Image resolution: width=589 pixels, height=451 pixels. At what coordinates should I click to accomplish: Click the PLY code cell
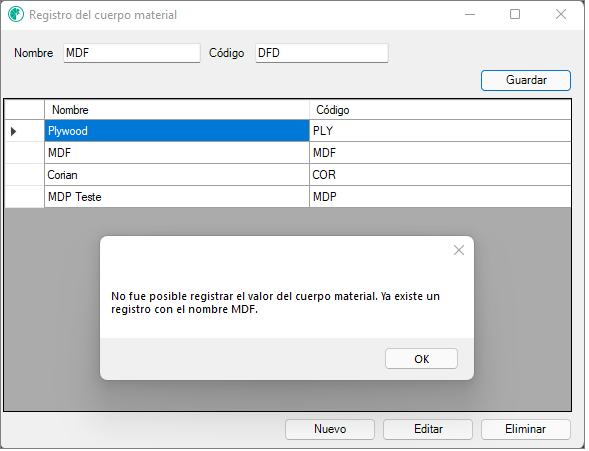[x=442, y=132]
